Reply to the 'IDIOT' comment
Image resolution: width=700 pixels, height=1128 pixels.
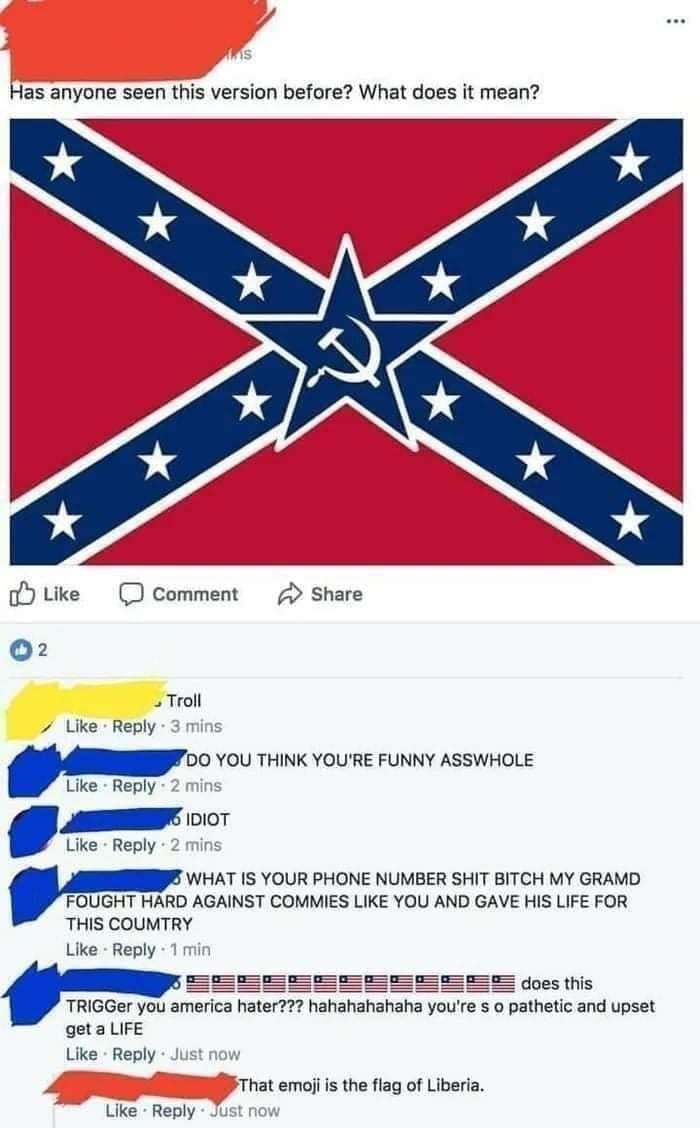tap(134, 845)
